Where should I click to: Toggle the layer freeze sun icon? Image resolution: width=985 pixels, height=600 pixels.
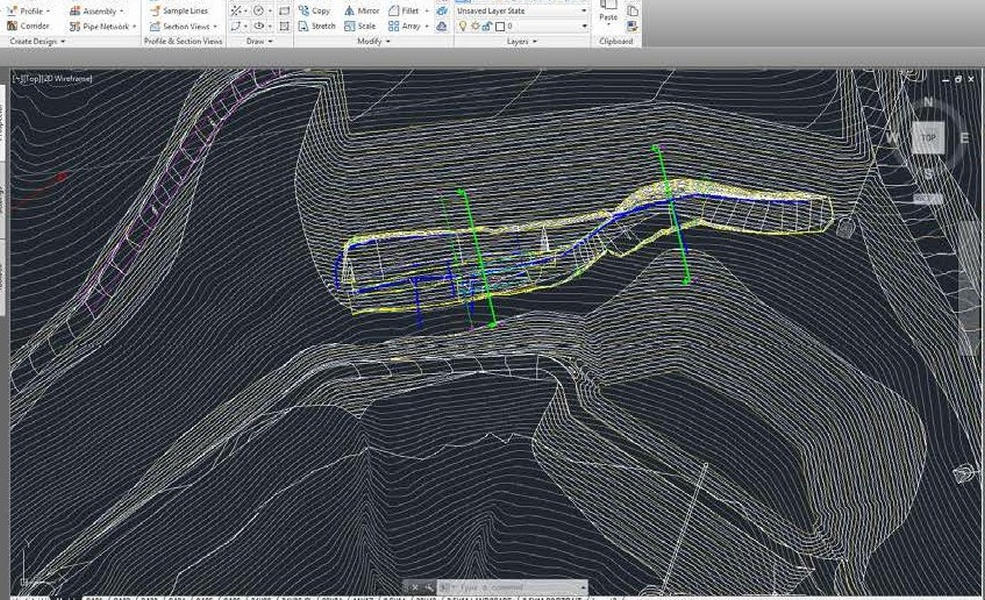[473, 26]
